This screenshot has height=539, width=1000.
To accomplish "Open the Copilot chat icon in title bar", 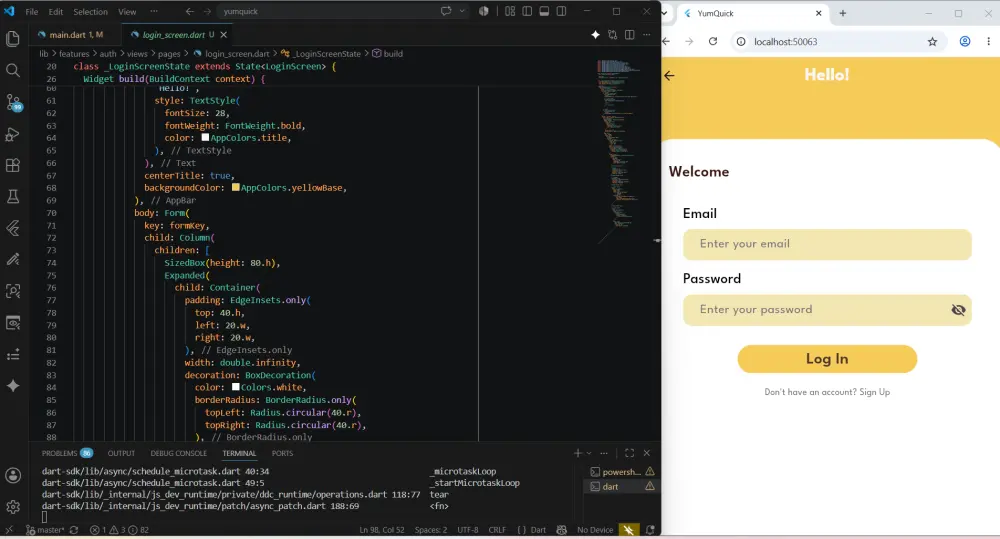I will pos(446,11).
